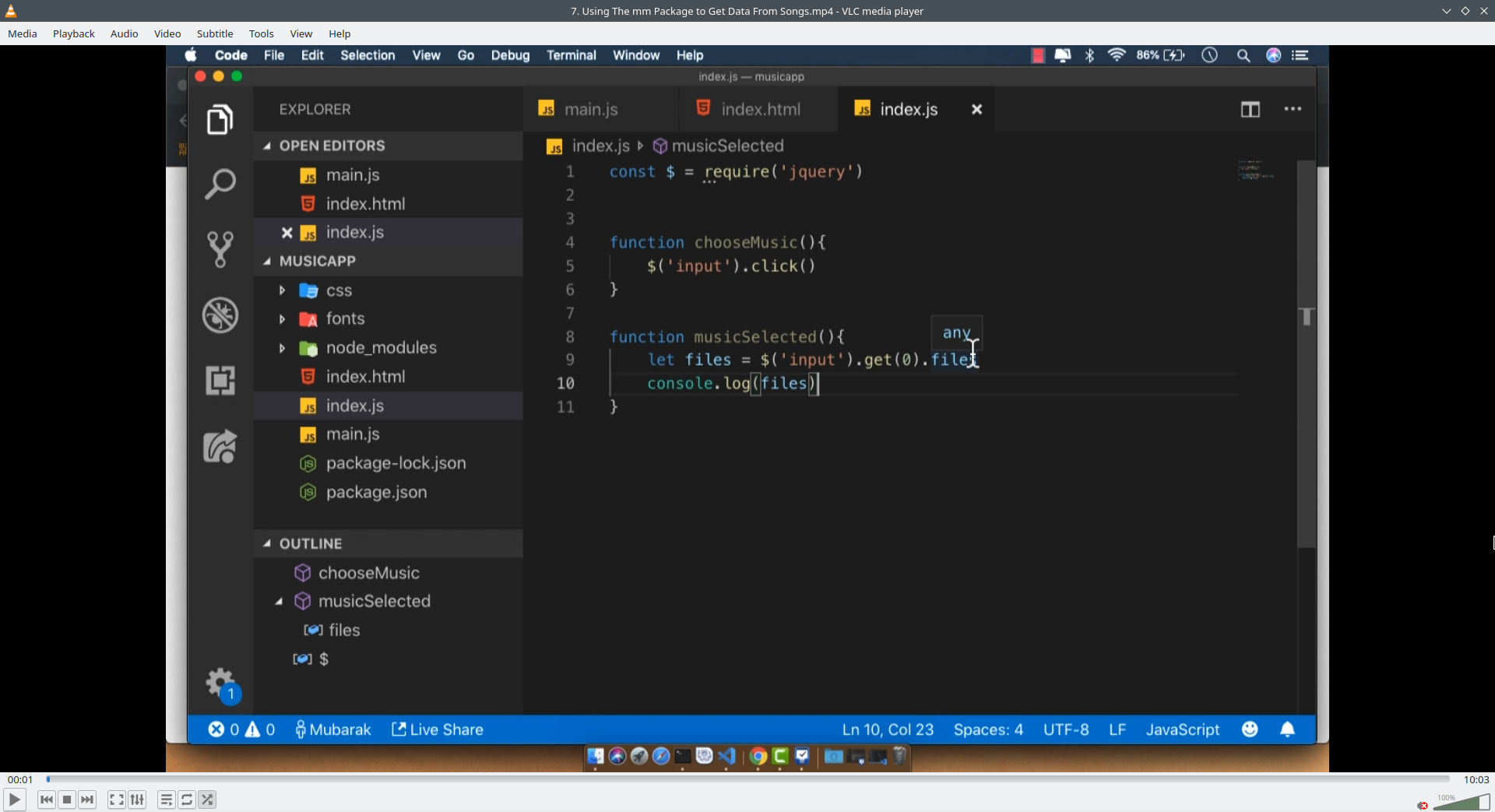
Task: Click the Visual Studio Code icon in the Dock
Action: click(x=726, y=756)
